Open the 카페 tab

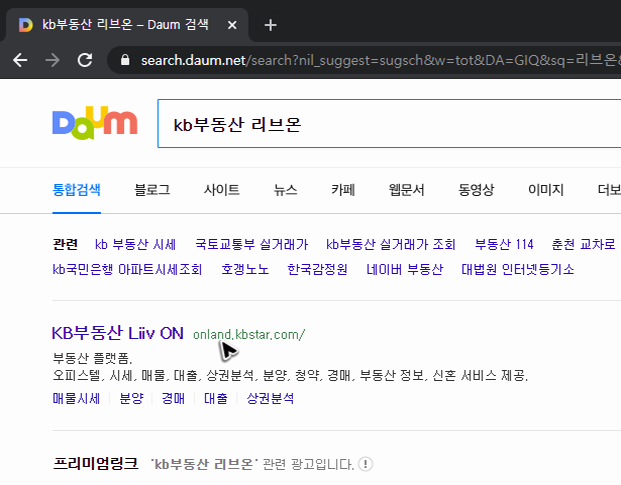(343, 190)
